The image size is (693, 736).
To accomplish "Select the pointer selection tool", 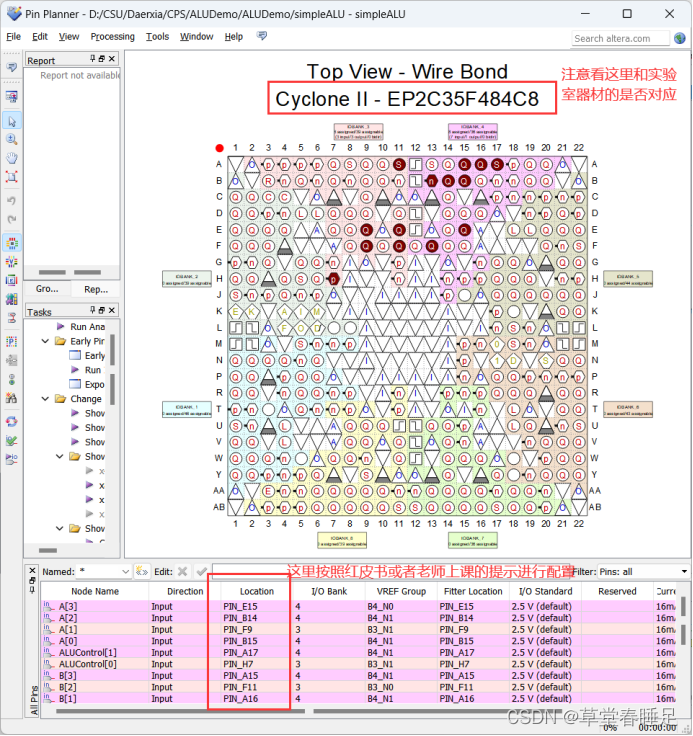I will pos(12,121).
